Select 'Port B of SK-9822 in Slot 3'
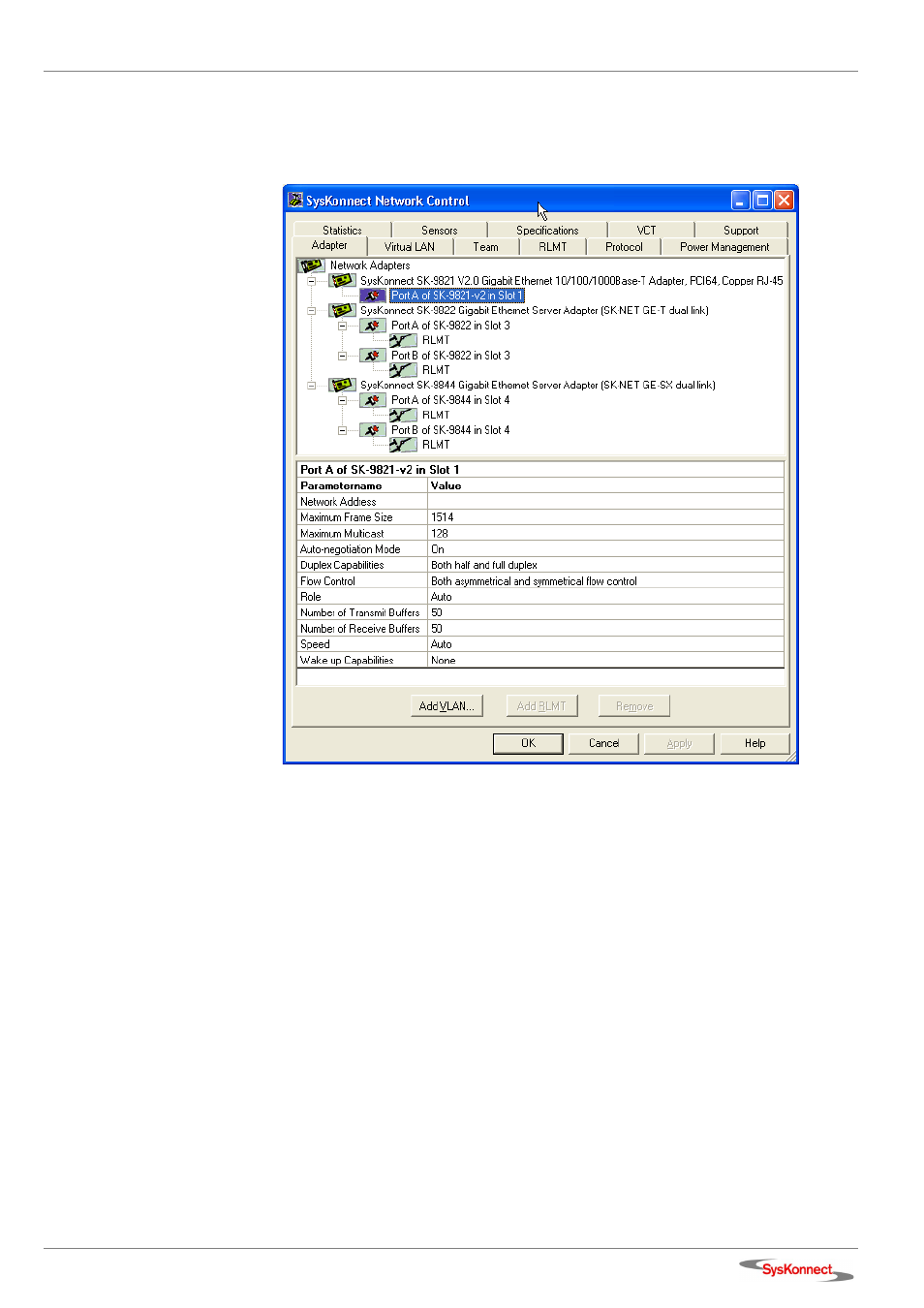Viewport: 924px width, 1308px height. point(450,356)
